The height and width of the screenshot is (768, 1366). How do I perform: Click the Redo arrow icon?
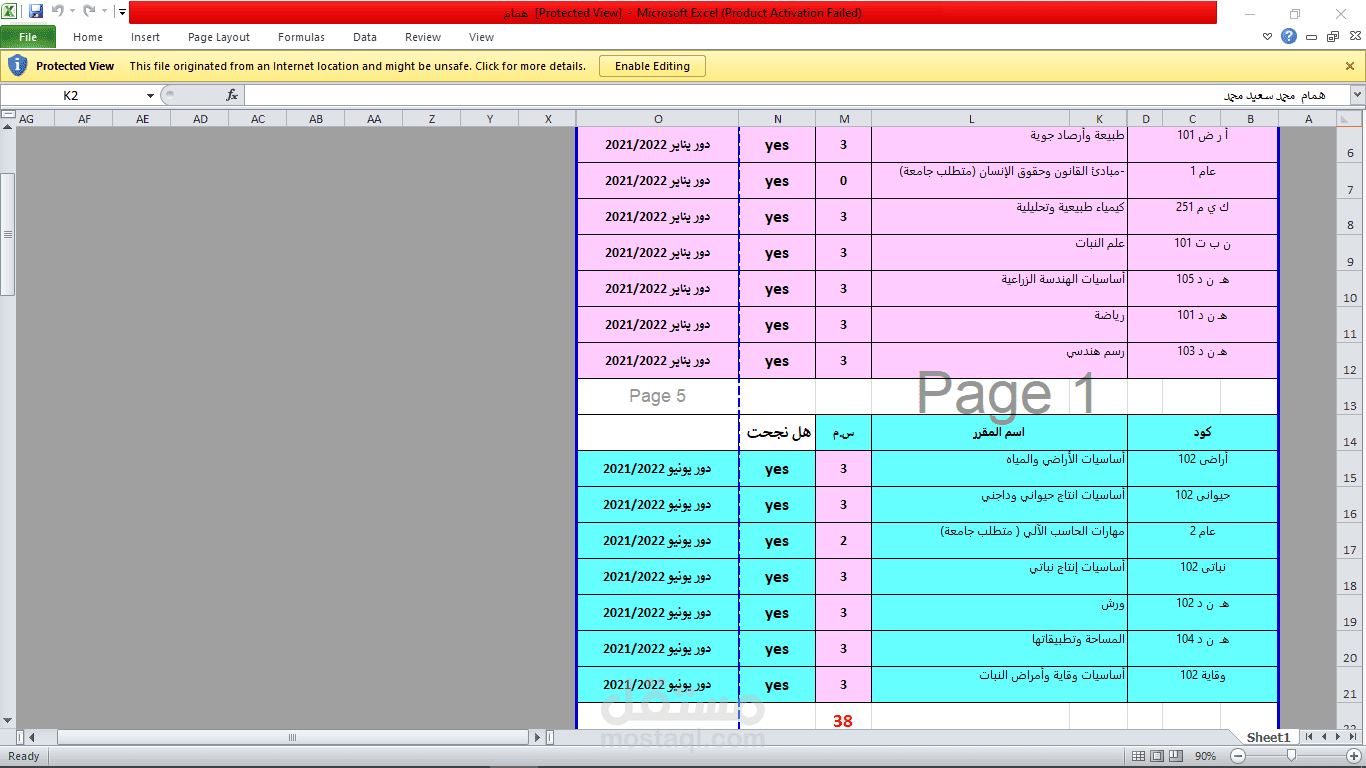(89, 12)
